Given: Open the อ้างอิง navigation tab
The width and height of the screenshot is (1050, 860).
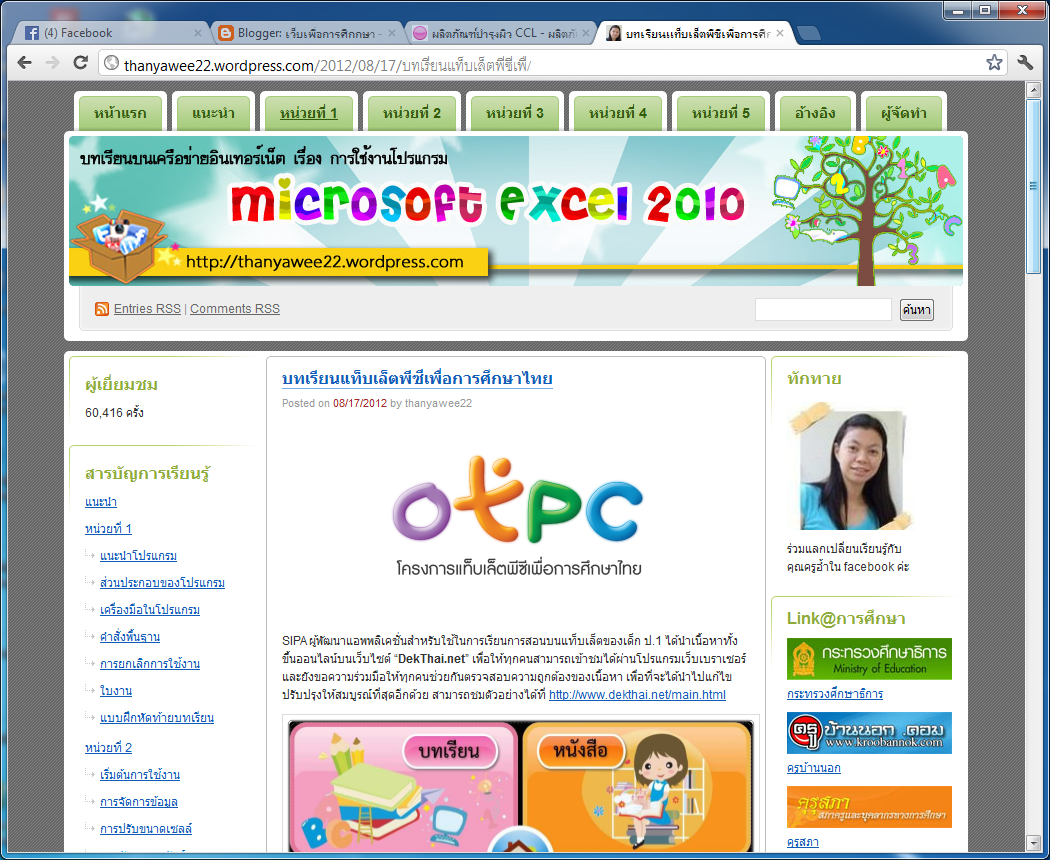Looking at the screenshot, I should (815, 113).
